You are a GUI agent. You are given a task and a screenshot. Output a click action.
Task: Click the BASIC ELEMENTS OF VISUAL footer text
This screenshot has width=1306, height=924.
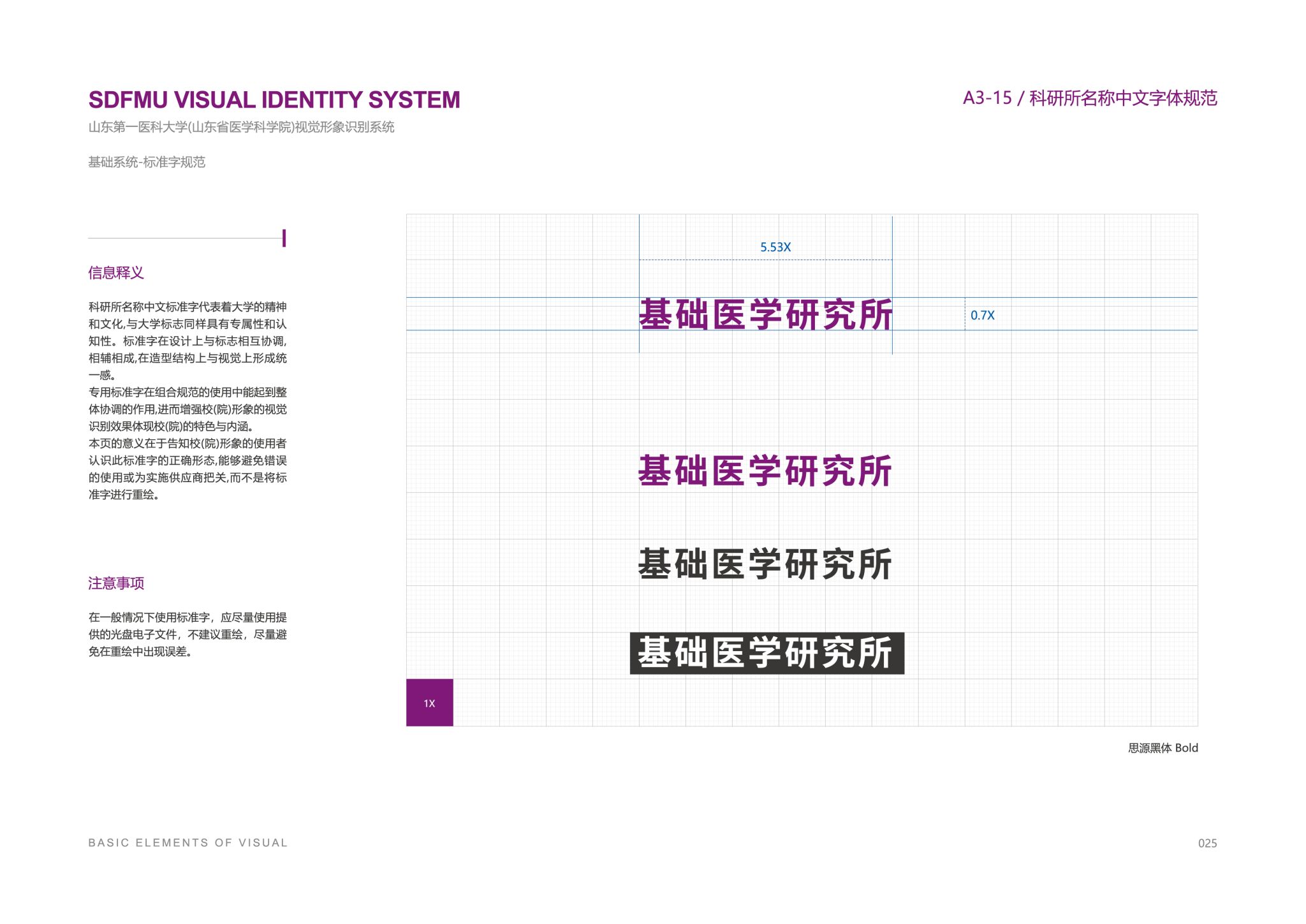pos(188,843)
